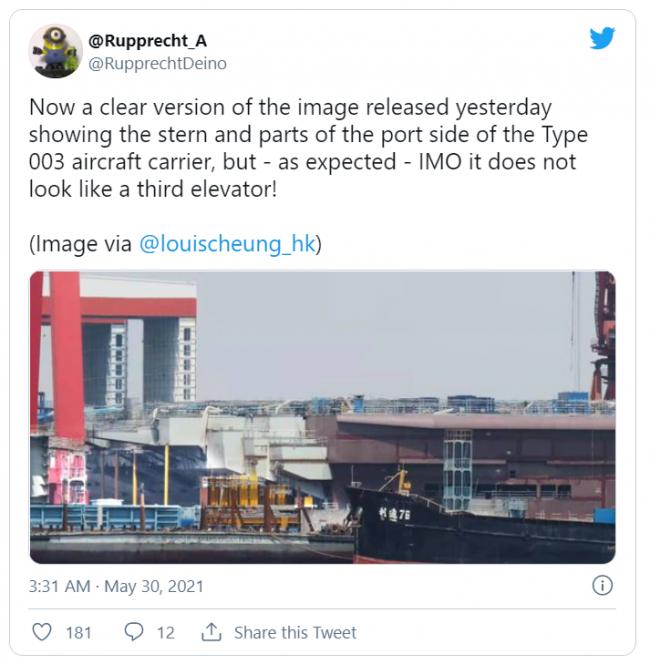Screen dimensions: 650x664
Task: Like the tweet with heart icon
Action: click(42, 632)
